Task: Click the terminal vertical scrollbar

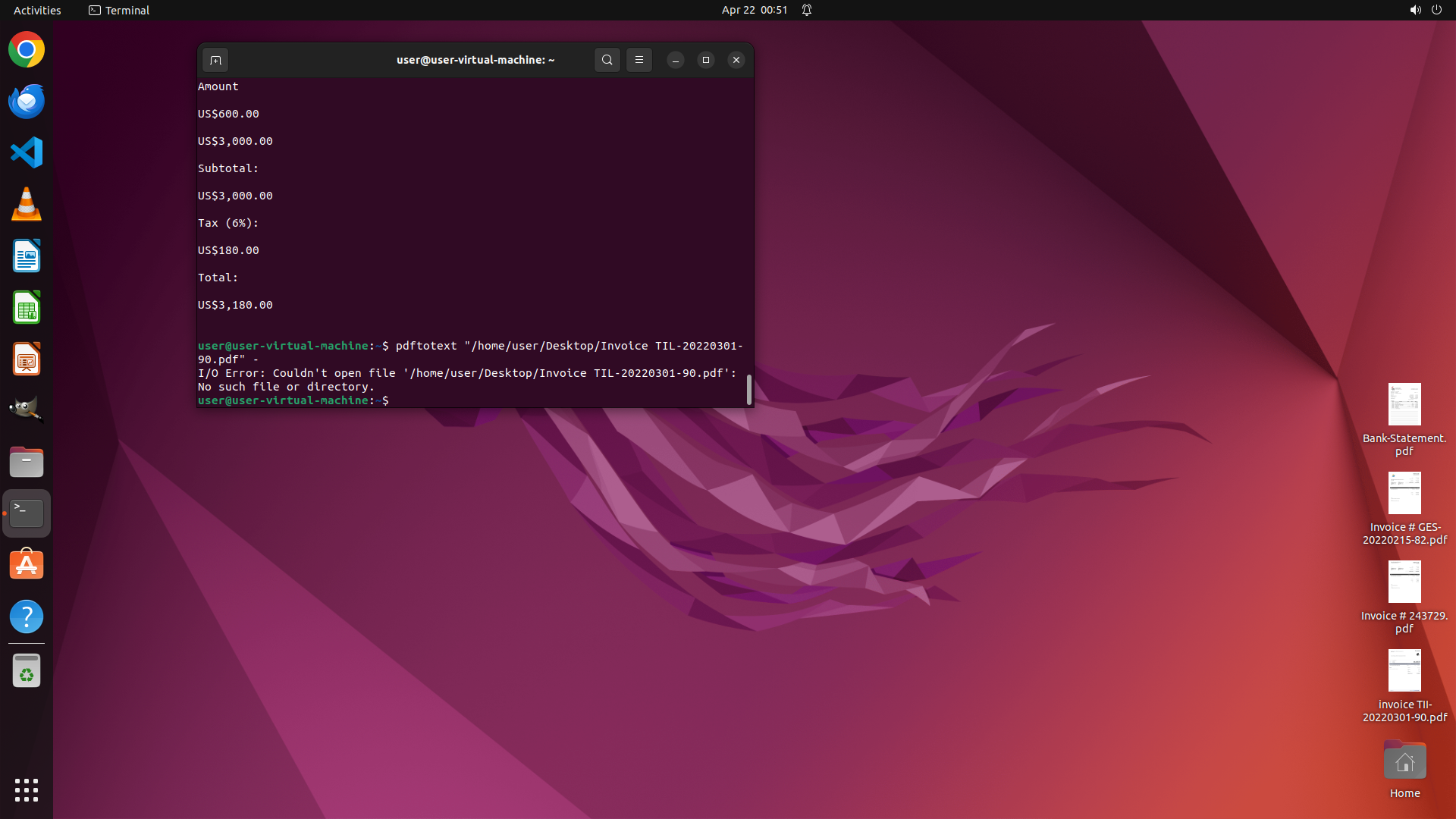Action: pyautogui.click(x=749, y=390)
